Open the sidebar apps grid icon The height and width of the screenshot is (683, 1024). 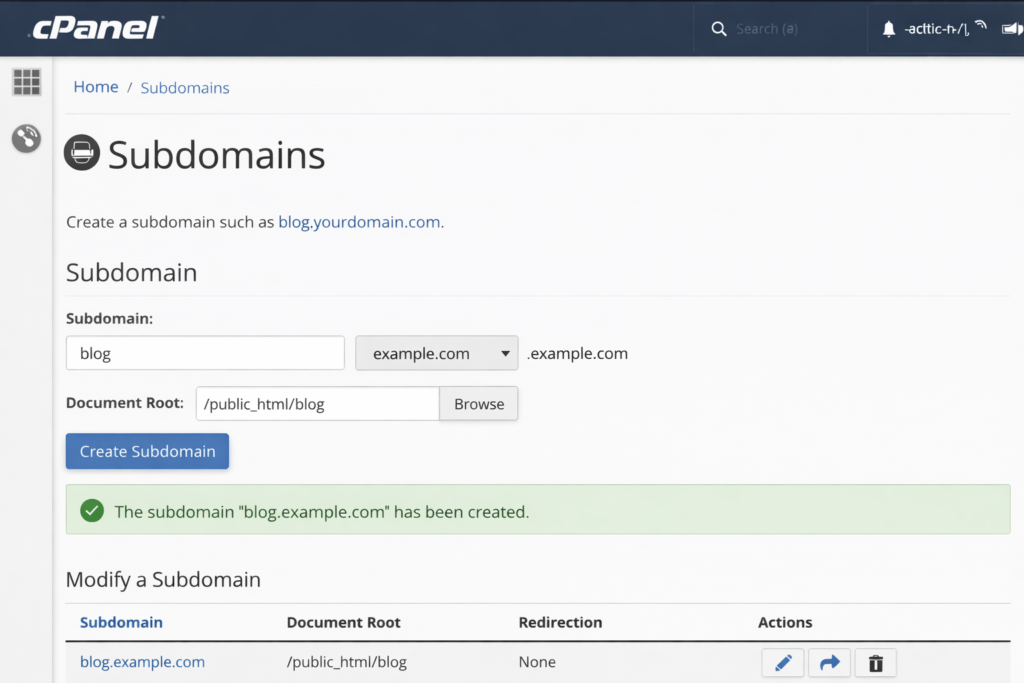pos(26,81)
